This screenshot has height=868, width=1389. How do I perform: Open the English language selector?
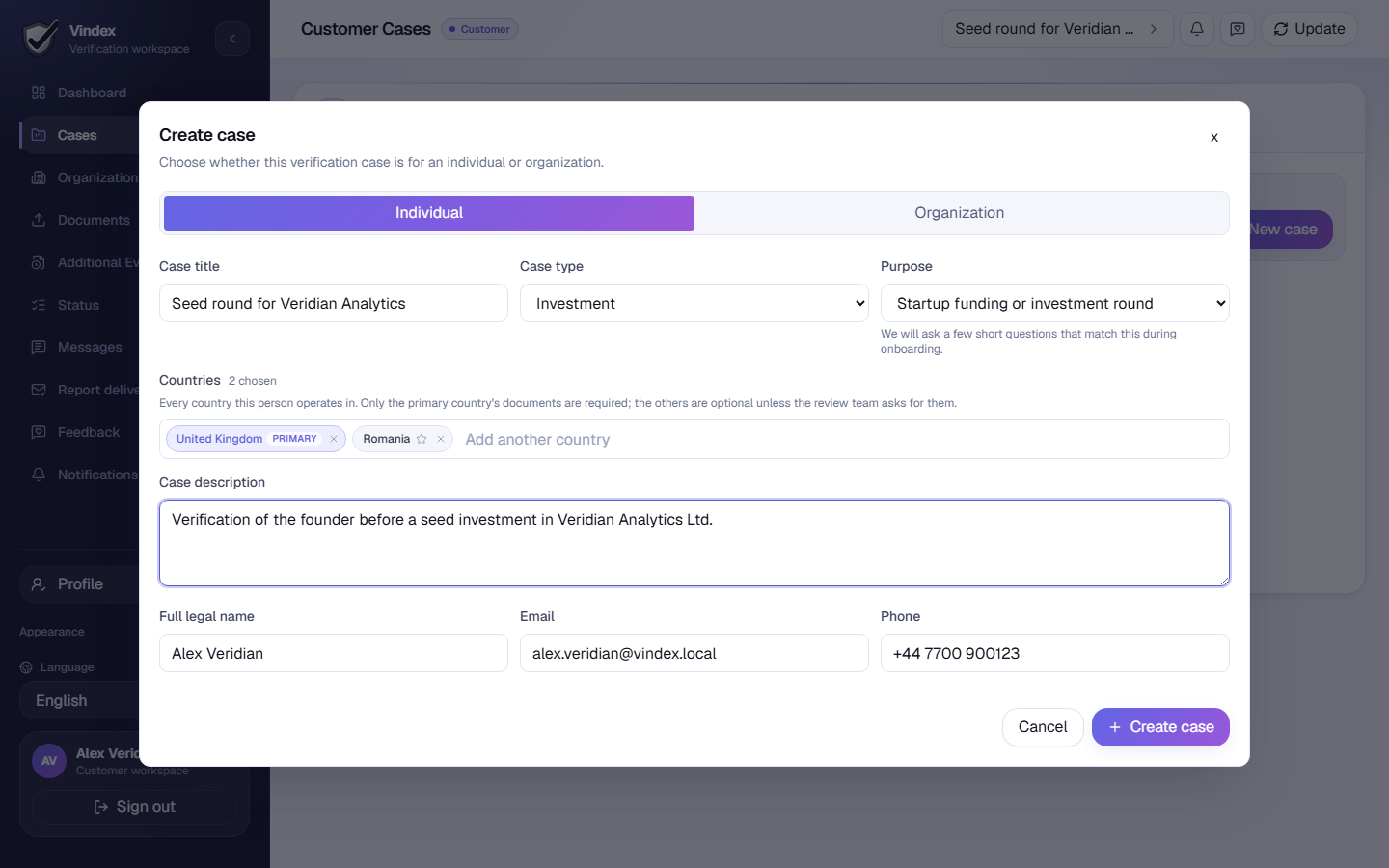79,701
